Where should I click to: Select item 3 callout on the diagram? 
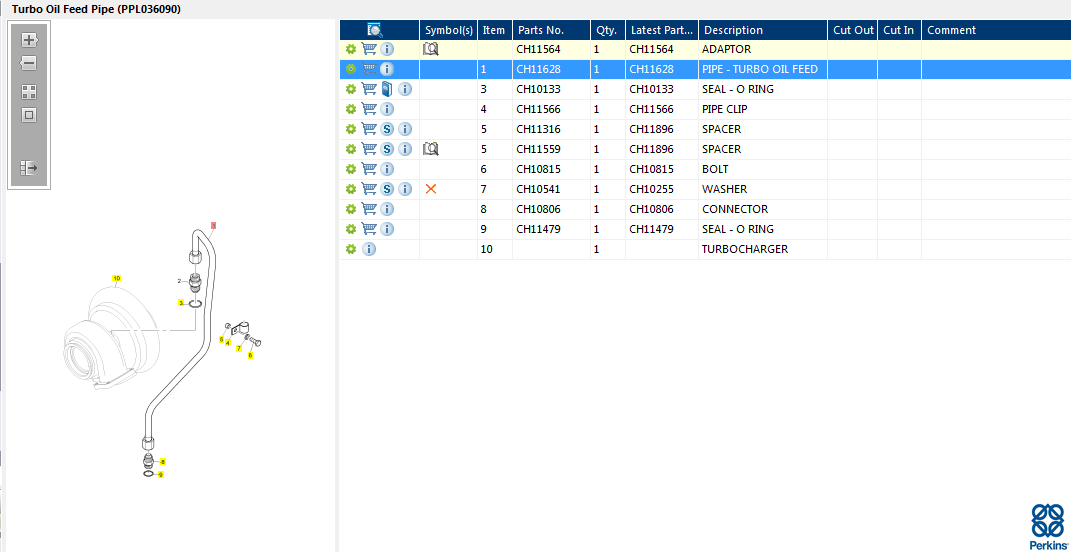(181, 302)
